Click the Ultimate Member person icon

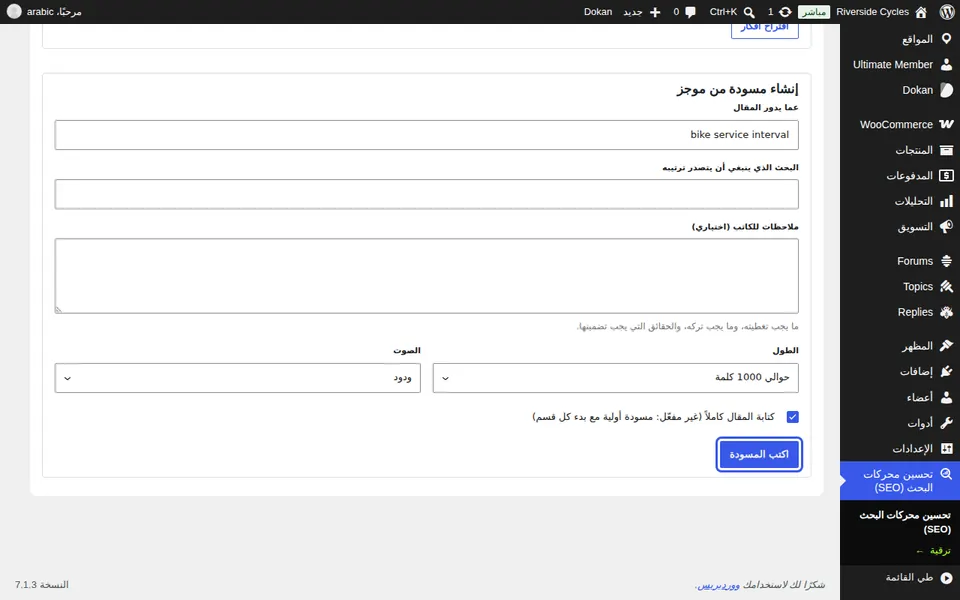[947, 64]
